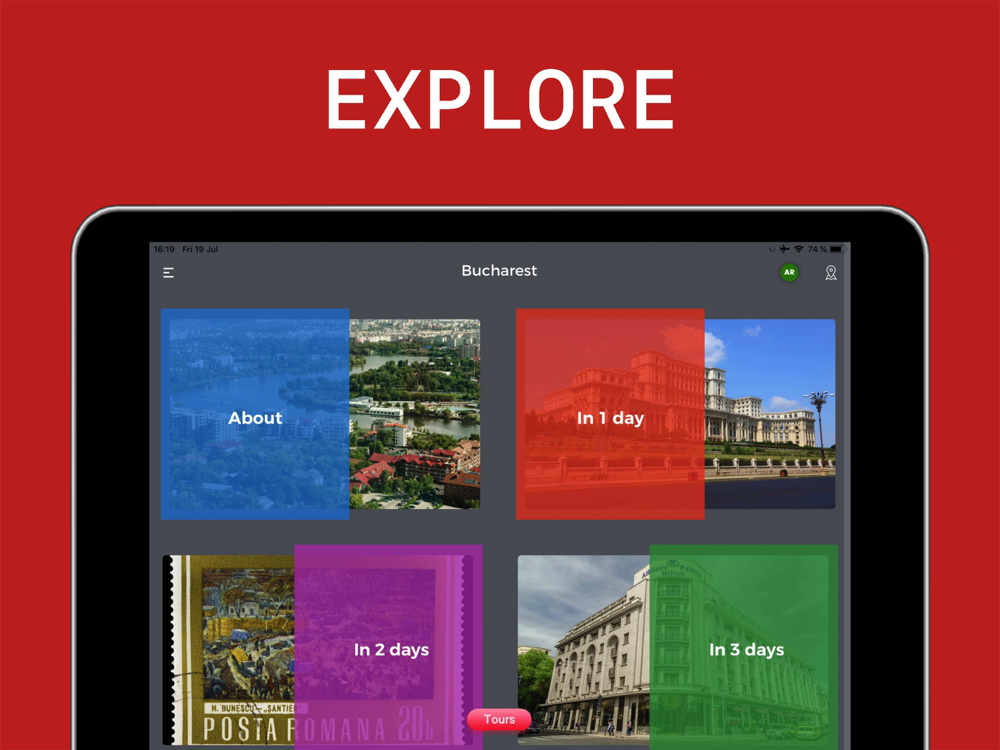Viewport: 1000px width, 750px height.
Task: Open the In 3 days card
Action: point(677,649)
